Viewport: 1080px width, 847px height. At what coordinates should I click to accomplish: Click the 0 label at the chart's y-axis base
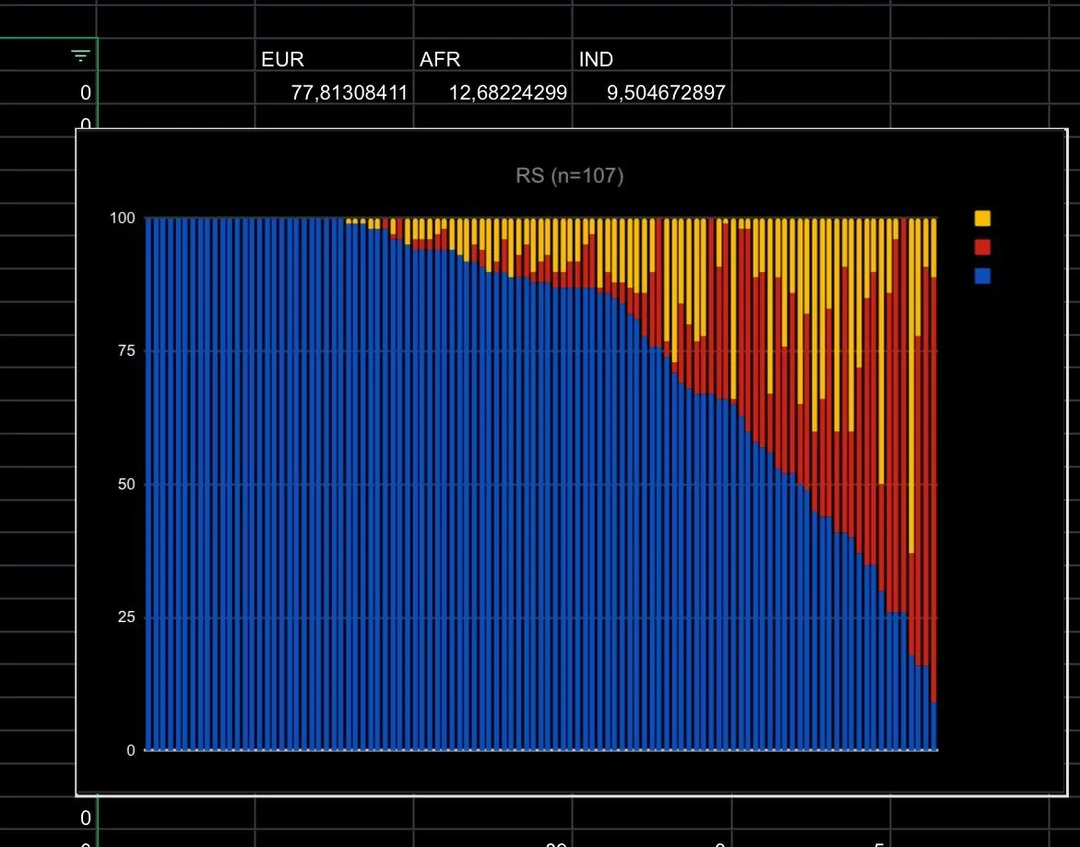[x=131, y=751]
